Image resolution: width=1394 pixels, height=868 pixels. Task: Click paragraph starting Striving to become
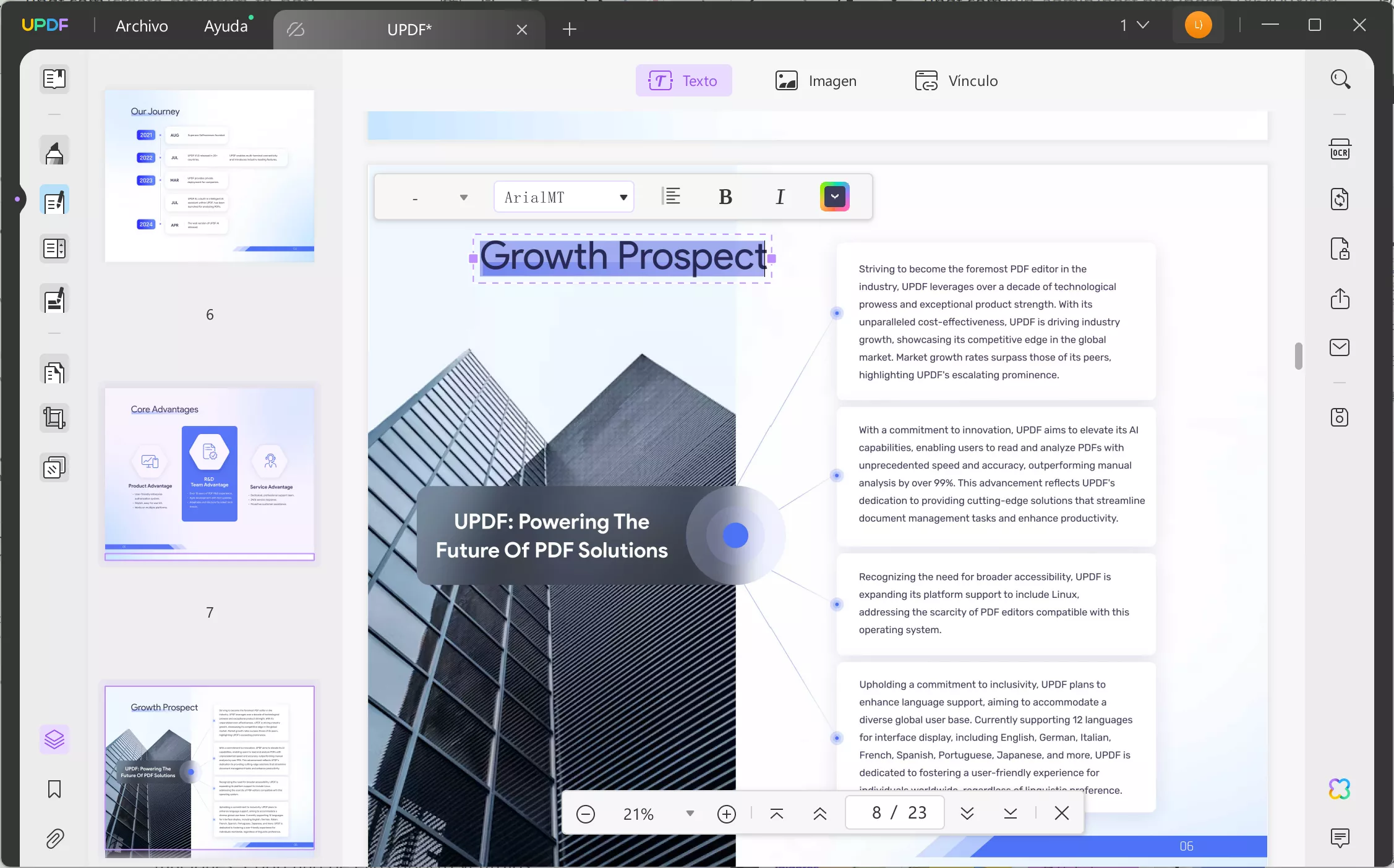click(990, 321)
